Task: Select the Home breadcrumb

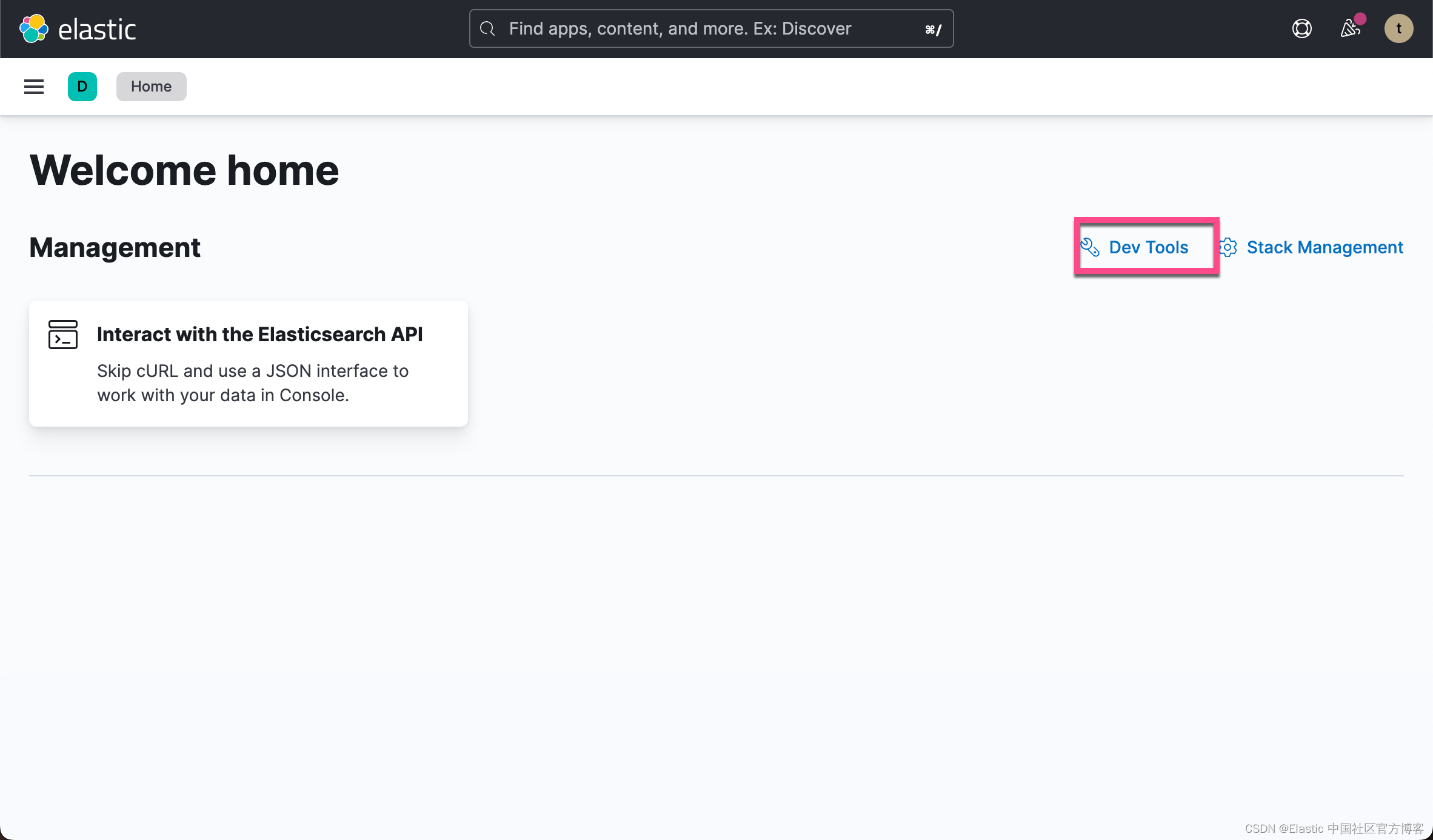Action: click(151, 87)
